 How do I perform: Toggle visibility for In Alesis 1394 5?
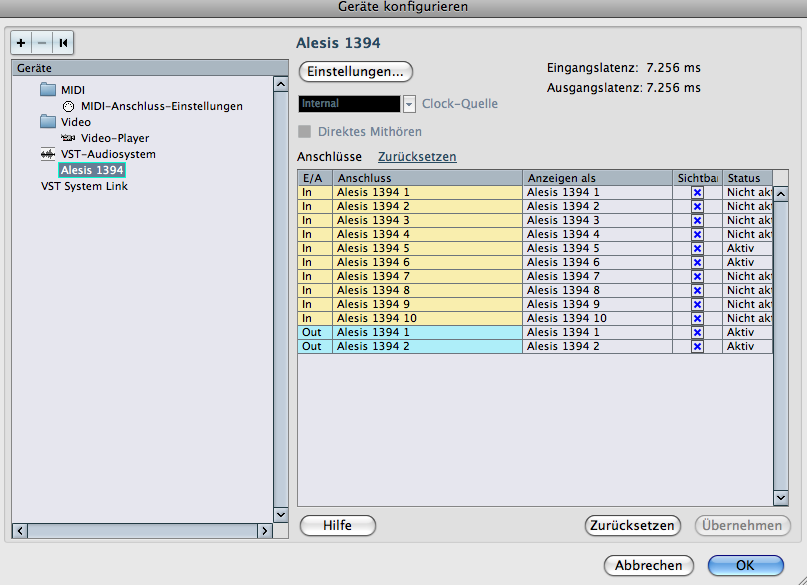pos(697,249)
